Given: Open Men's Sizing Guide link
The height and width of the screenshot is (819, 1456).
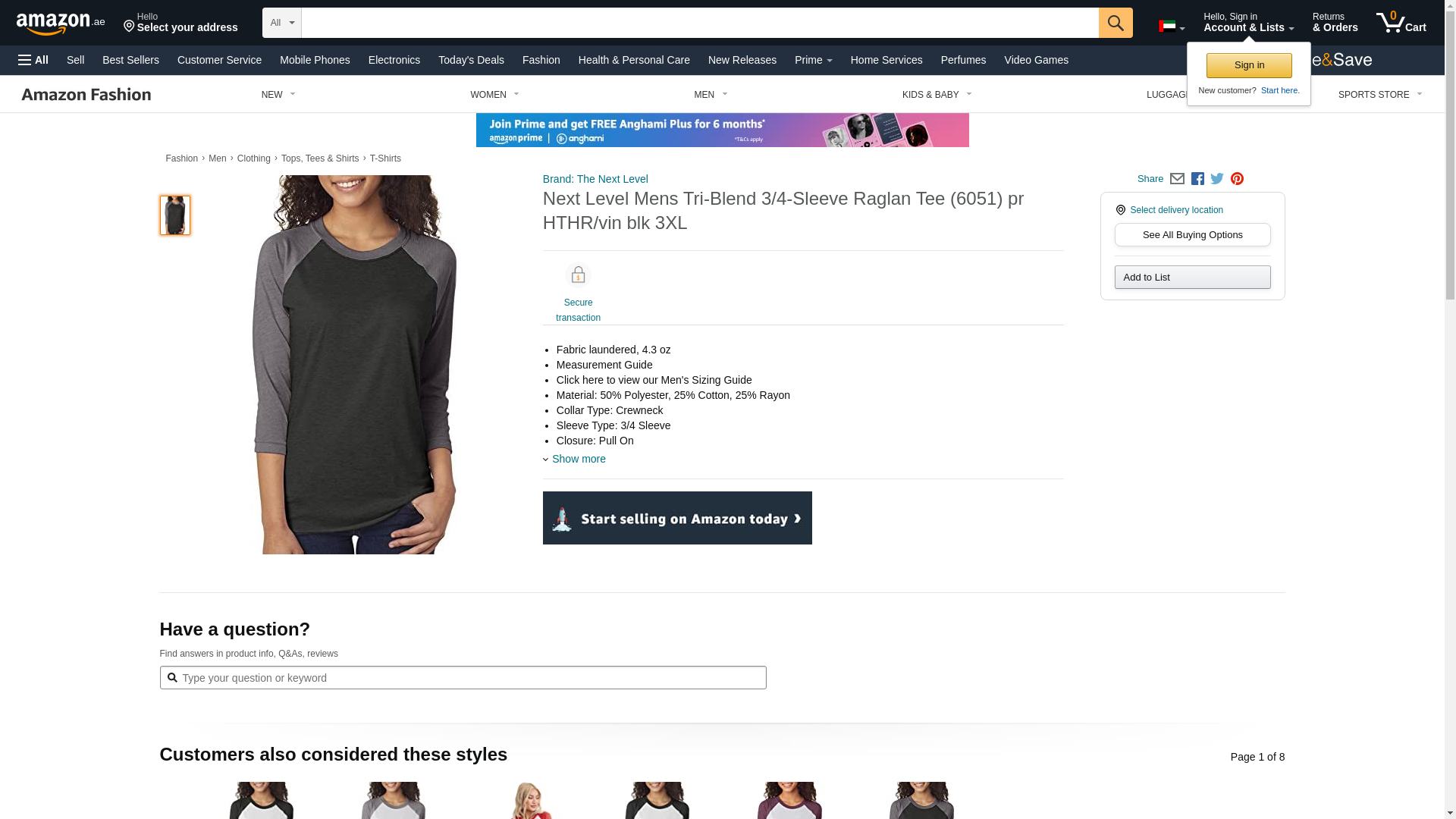Looking at the screenshot, I should coord(654,380).
